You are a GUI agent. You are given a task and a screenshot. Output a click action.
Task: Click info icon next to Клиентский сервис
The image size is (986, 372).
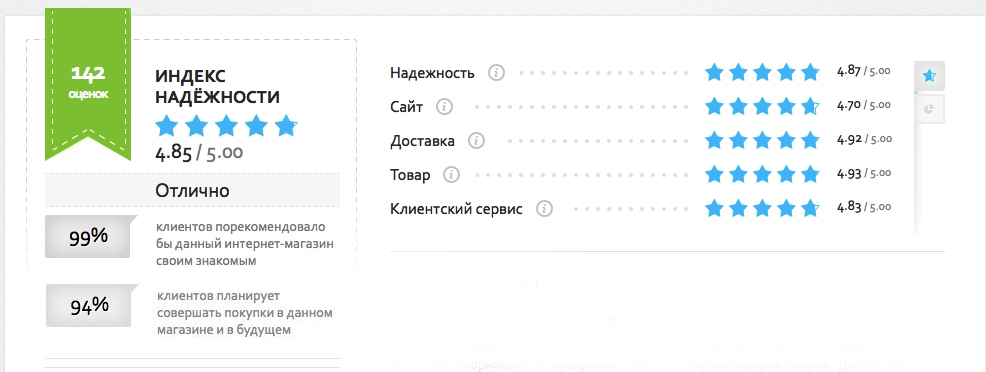coord(545,209)
